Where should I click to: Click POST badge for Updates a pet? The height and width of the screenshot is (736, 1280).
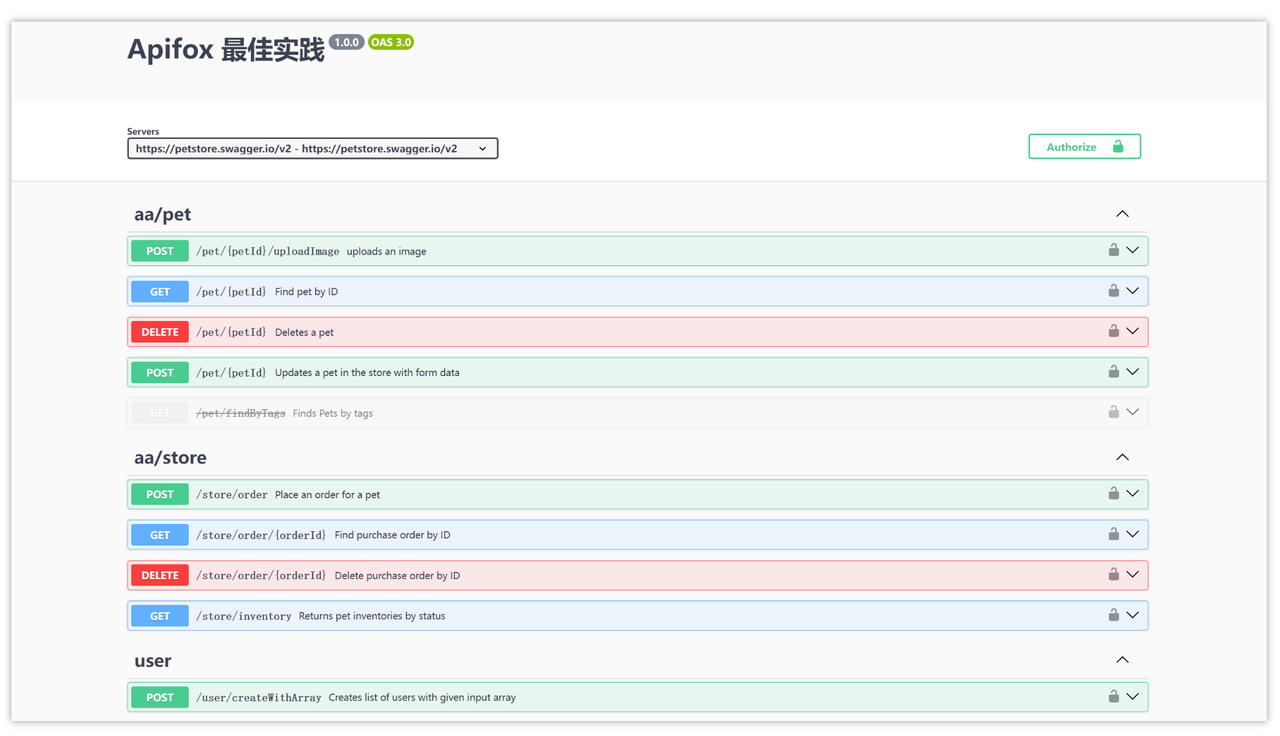pyautogui.click(x=160, y=372)
